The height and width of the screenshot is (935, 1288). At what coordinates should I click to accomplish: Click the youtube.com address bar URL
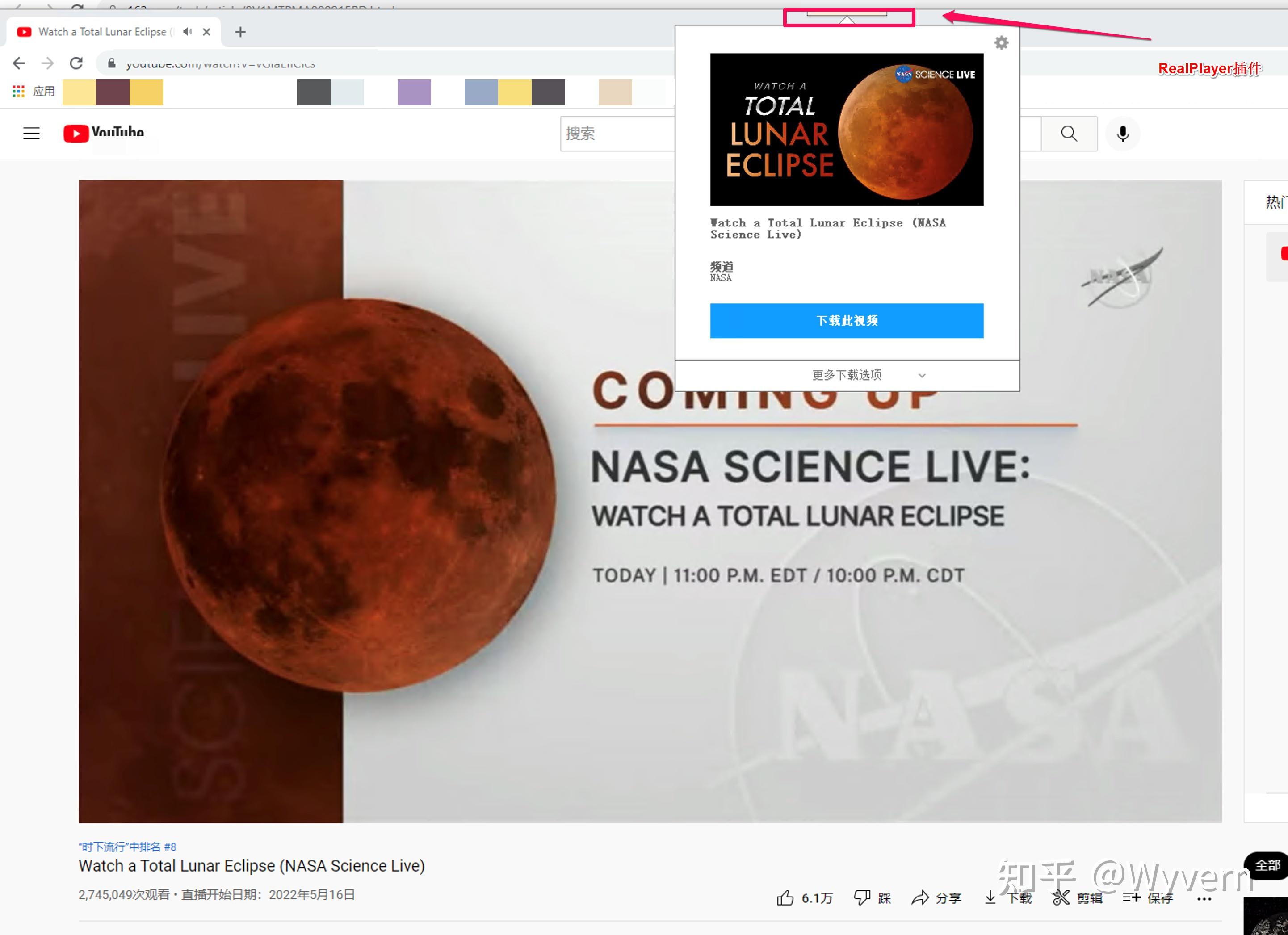(220, 63)
